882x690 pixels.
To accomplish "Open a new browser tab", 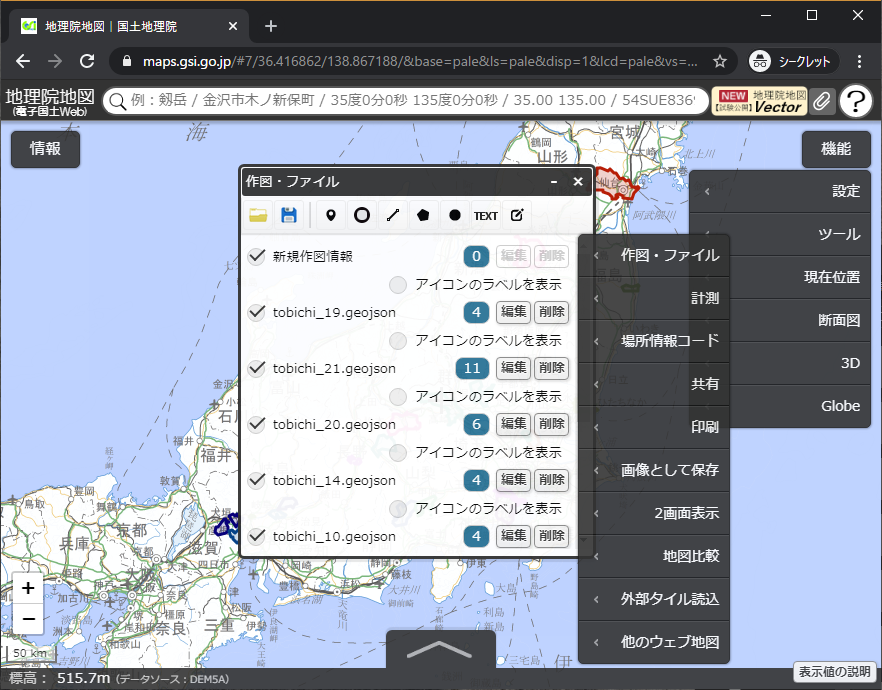I will [271, 26].
